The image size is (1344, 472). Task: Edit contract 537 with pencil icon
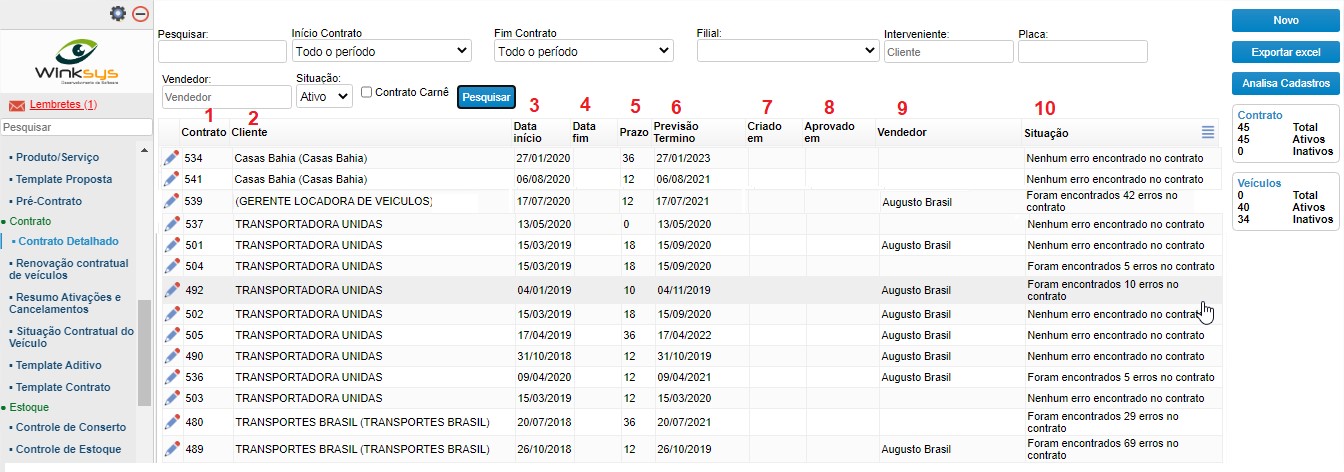171,223
